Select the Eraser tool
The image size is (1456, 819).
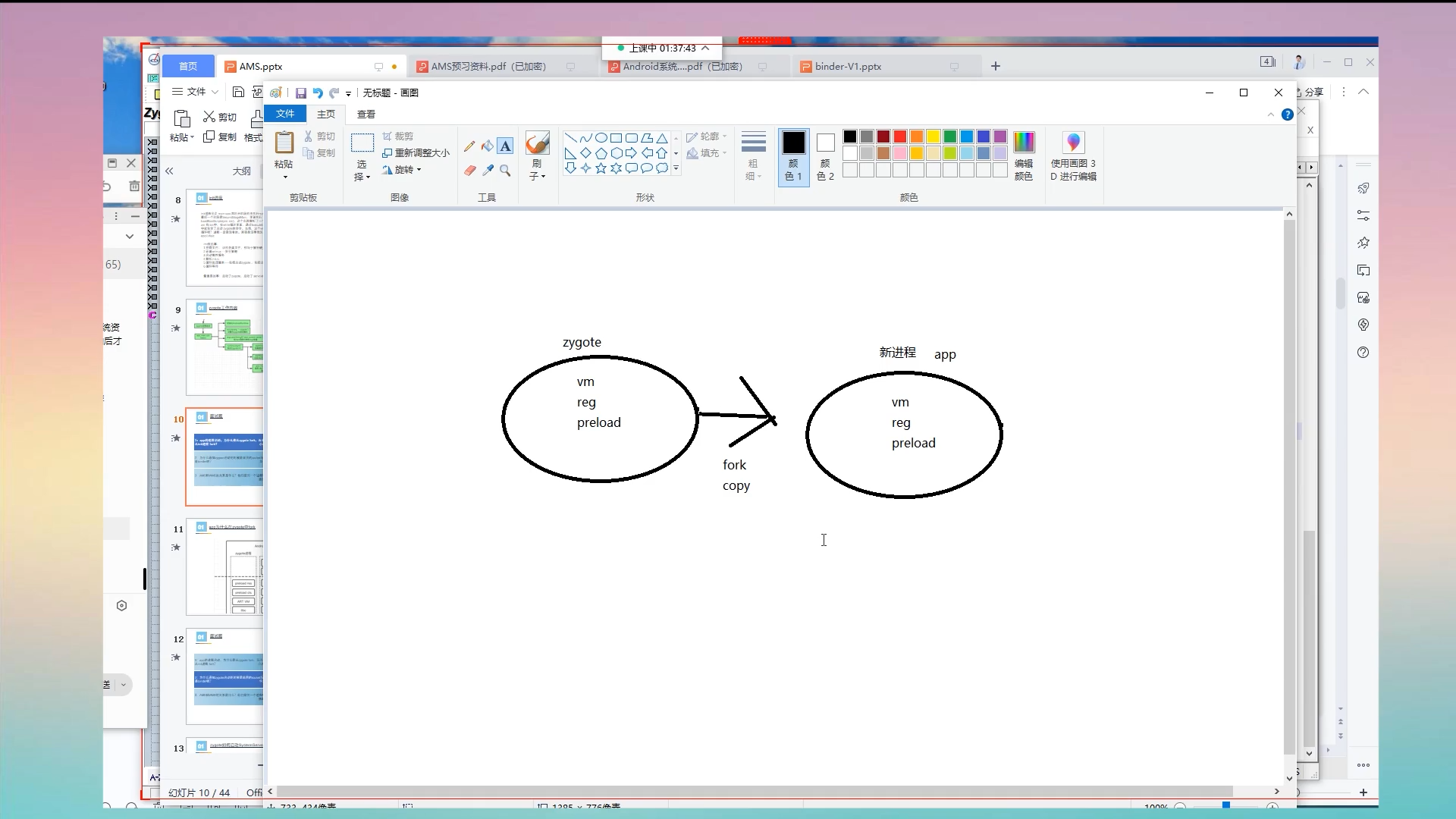[469, 171]
